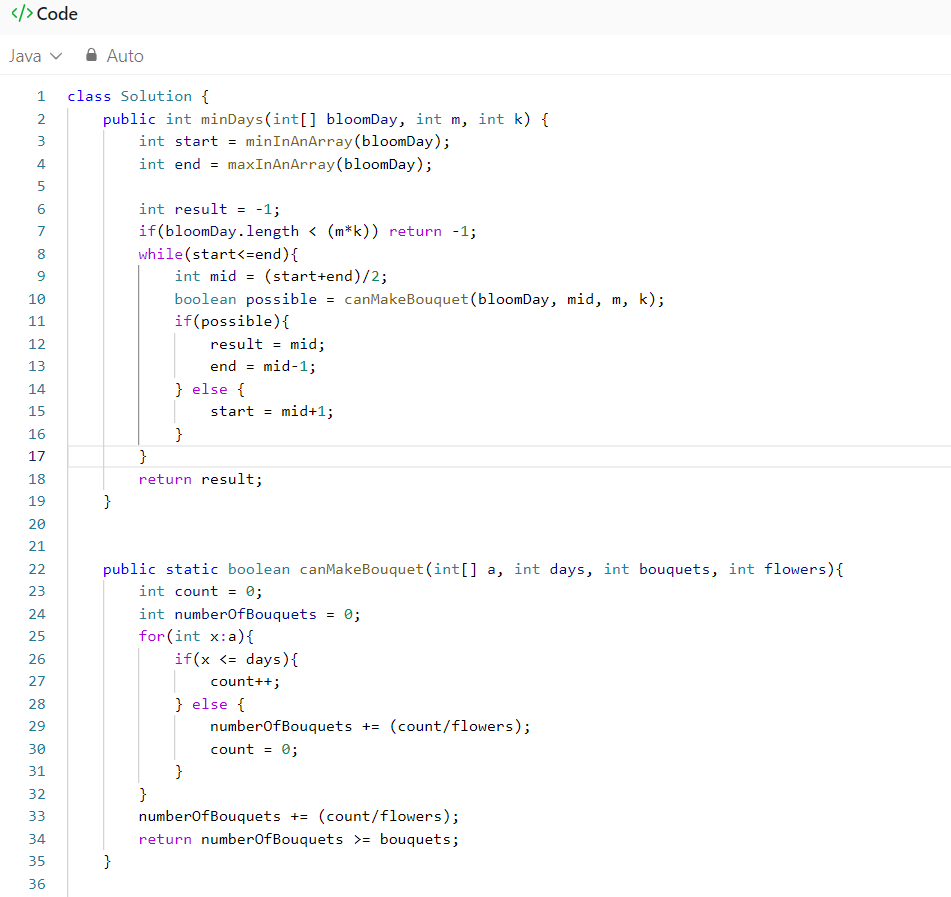Click 'Solution' class name on line 1
This screenshot has height=897, width=951.
tap(156, 96)
